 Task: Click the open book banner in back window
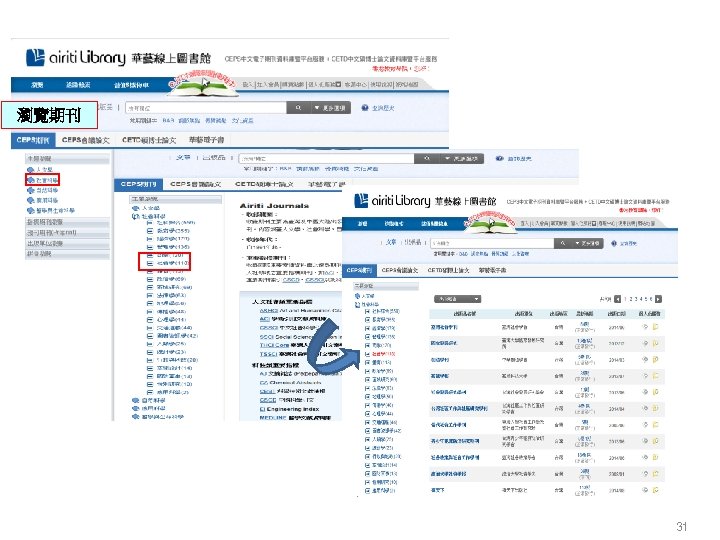(202, 85)
